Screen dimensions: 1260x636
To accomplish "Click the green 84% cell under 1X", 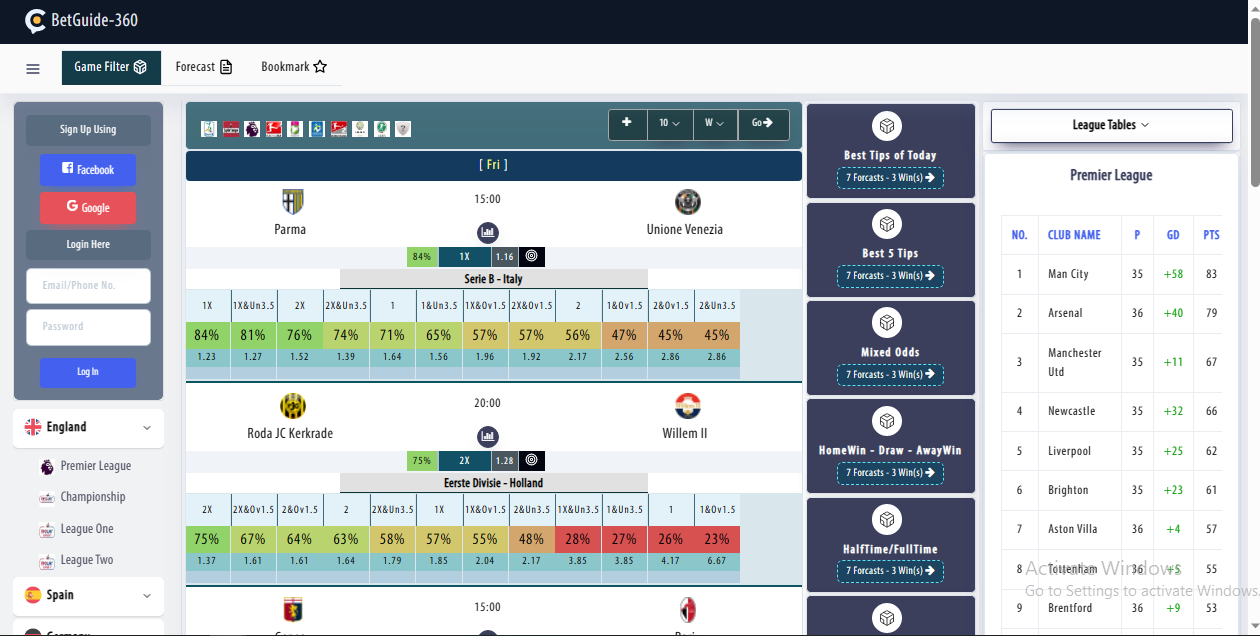I will pos(207,335).
